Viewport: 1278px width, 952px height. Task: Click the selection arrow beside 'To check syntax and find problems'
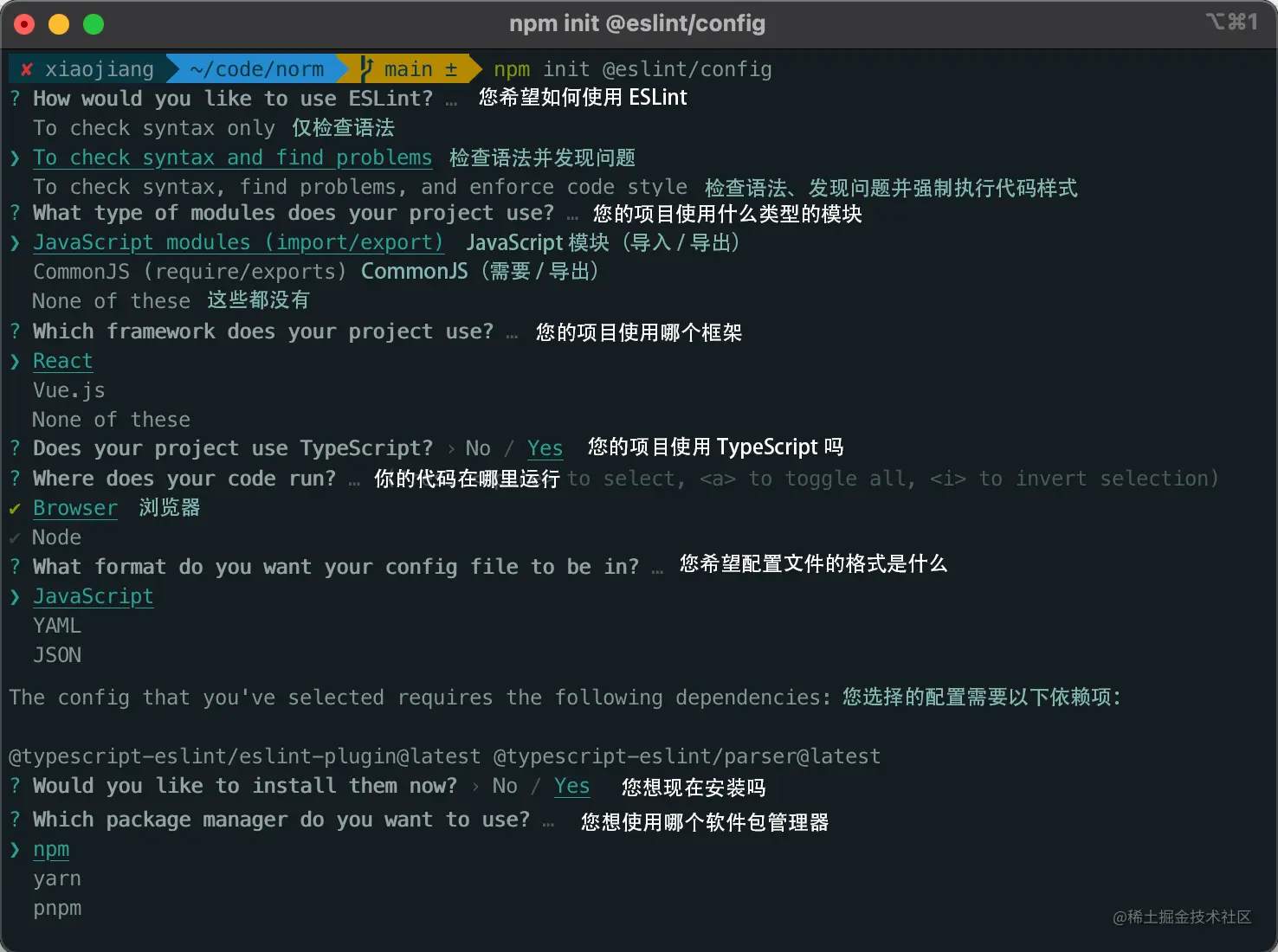pos(15,158)
